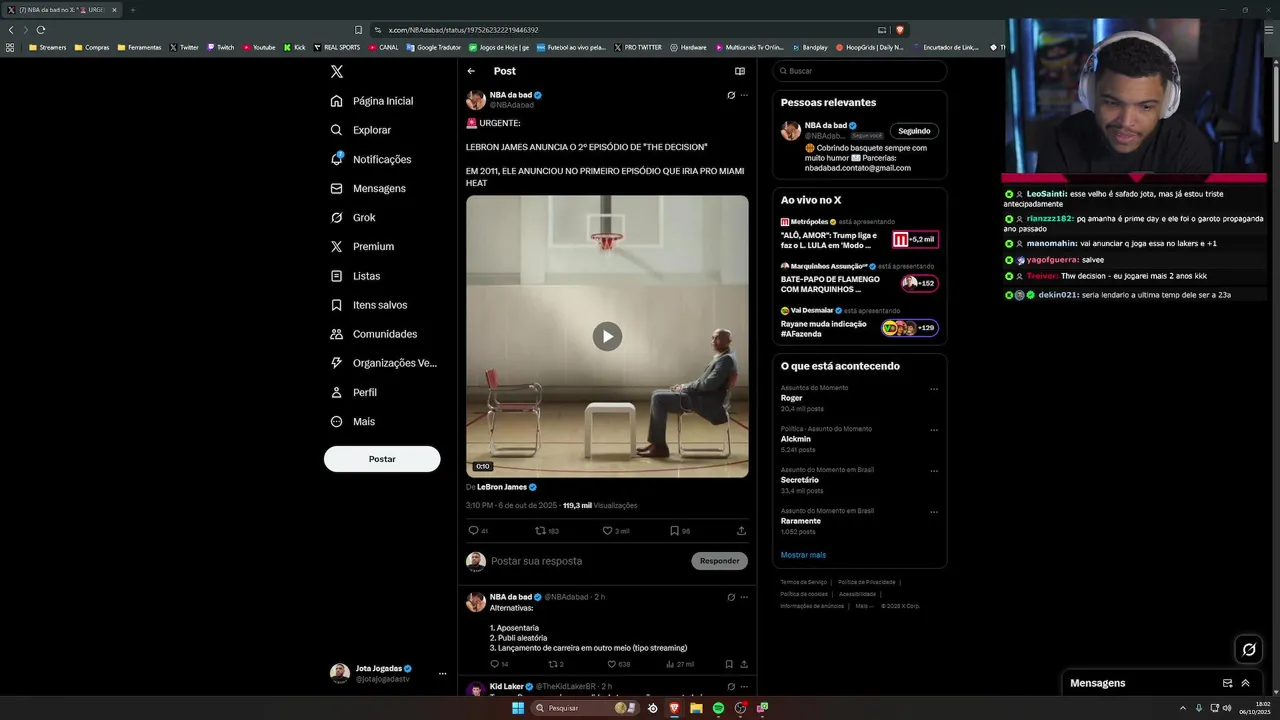This screenshot has height=720, width=1280.
Task: Compose new message icon in Mensagens
Action: coord(1227,683)
